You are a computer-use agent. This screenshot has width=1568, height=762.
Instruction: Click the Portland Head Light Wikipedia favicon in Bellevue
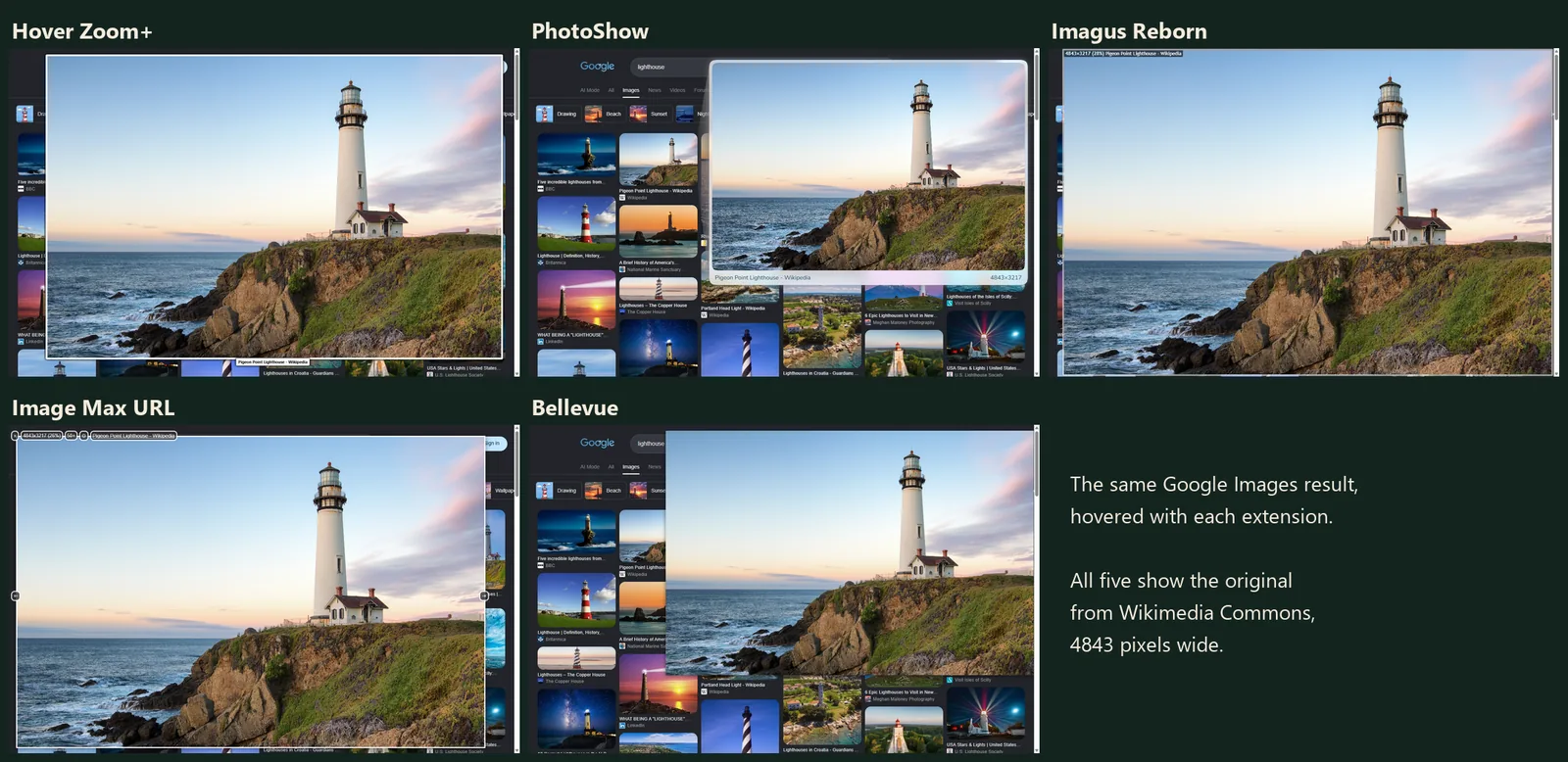coord(704,691)
